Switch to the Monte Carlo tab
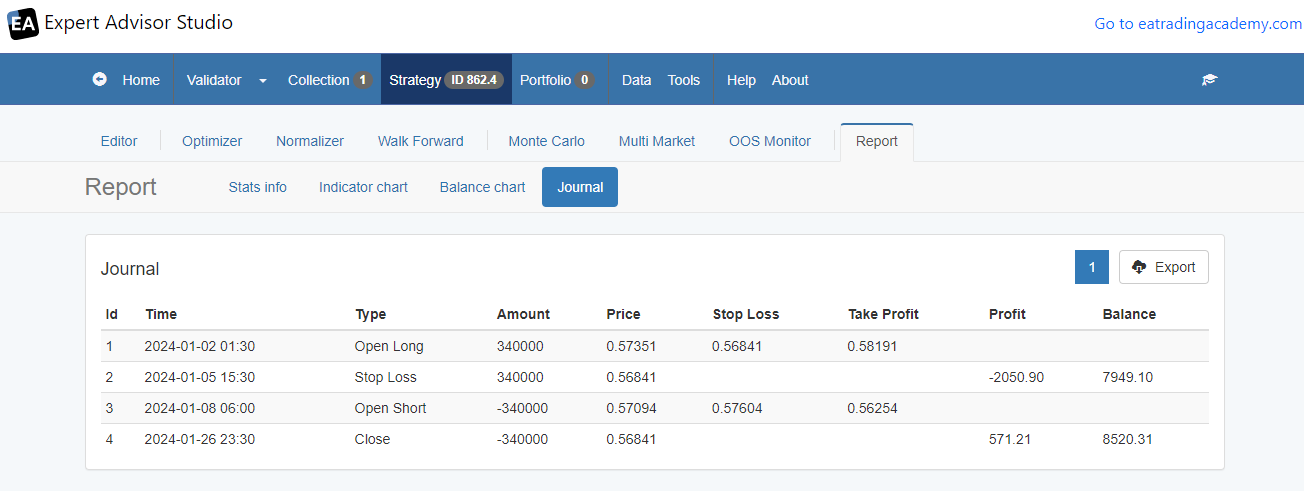 click(547, 141)
